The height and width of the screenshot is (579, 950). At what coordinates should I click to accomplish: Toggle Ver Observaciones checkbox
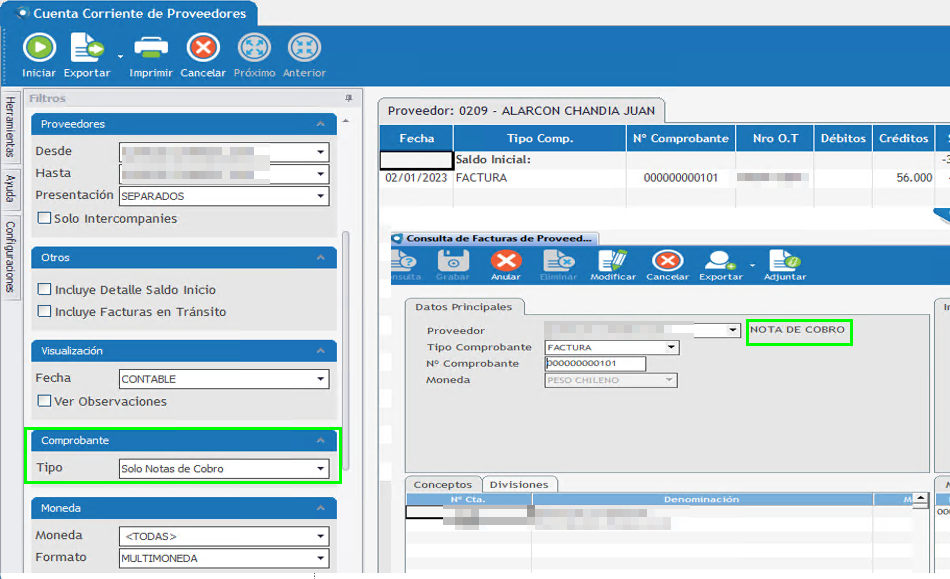coord(44,401)
